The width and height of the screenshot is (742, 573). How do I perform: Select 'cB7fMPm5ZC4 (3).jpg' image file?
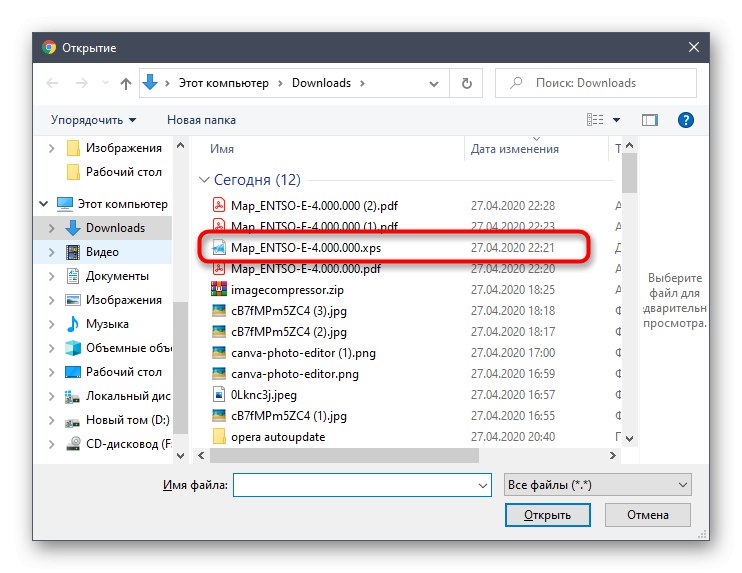pyautogui.click(x=289, y=311)
